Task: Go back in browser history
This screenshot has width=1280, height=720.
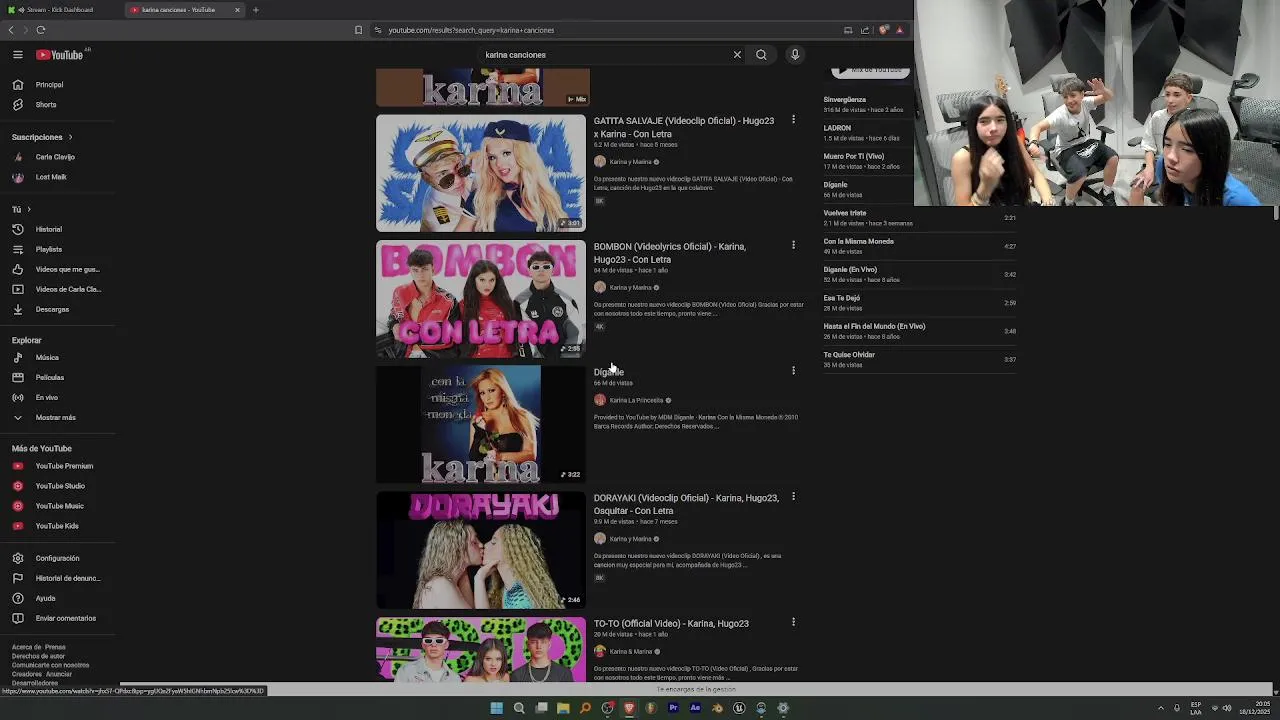Action: point(11,30)
